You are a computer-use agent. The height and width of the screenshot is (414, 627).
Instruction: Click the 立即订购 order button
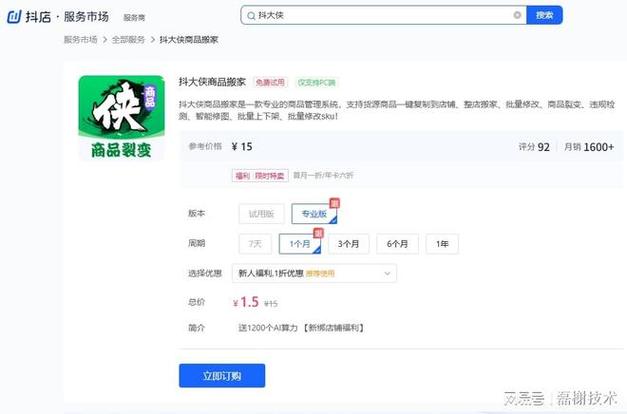pos(222,376)
